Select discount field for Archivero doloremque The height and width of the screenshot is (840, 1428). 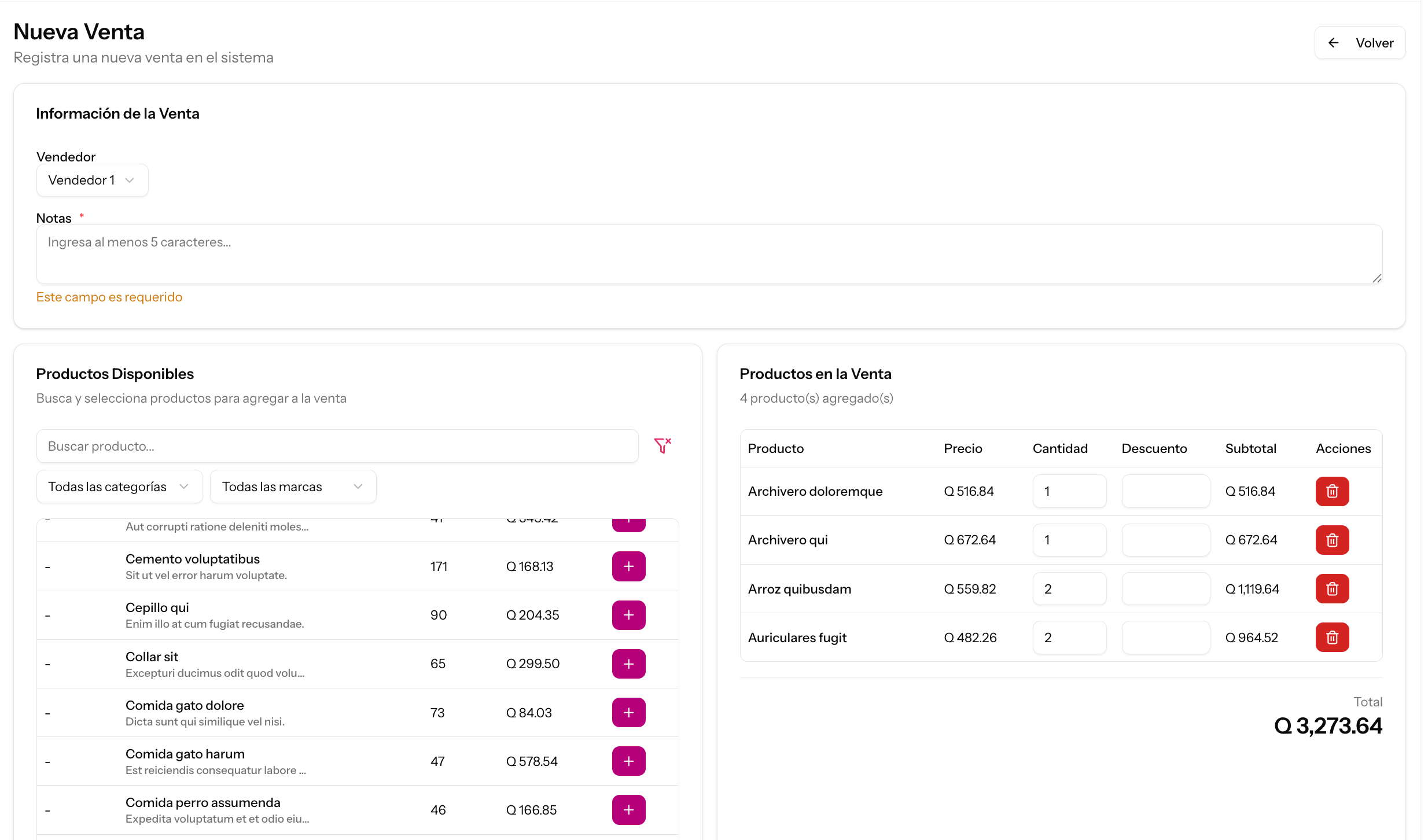[1165, 491]
